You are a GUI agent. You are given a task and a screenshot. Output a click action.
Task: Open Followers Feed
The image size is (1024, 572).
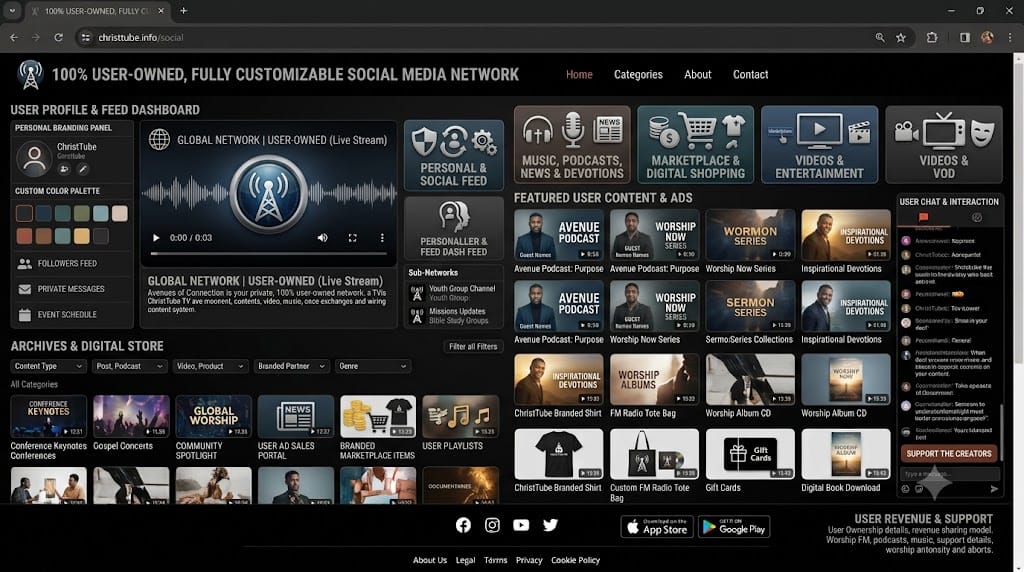(x=71, y=264)
